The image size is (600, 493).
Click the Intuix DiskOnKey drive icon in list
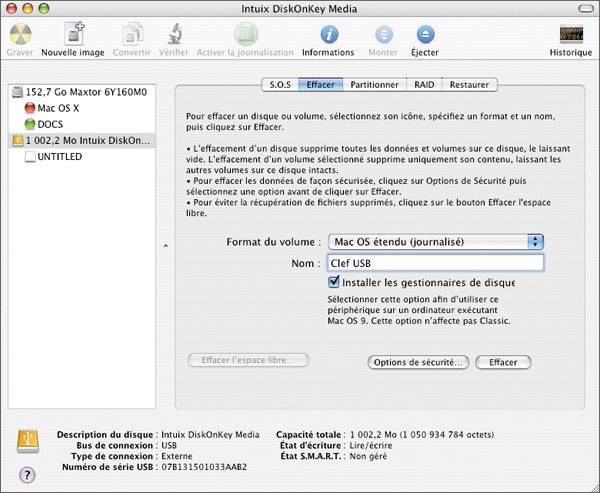(x=18, y=140)
